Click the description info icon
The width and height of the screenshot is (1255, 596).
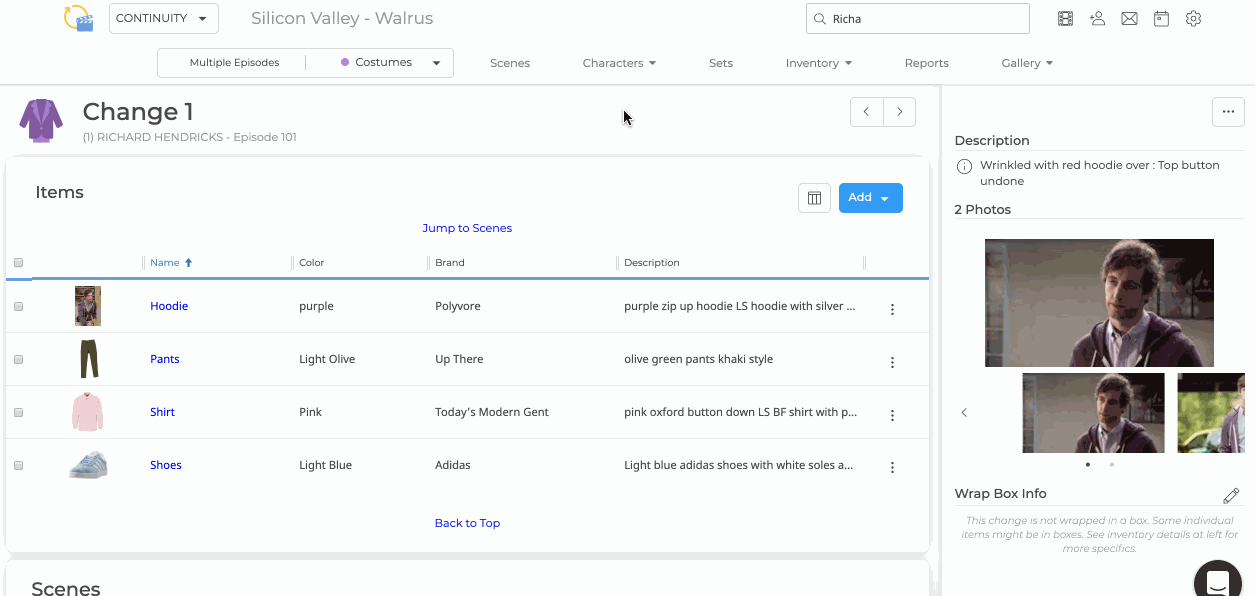pyautogui.click(x=964, y=166)
